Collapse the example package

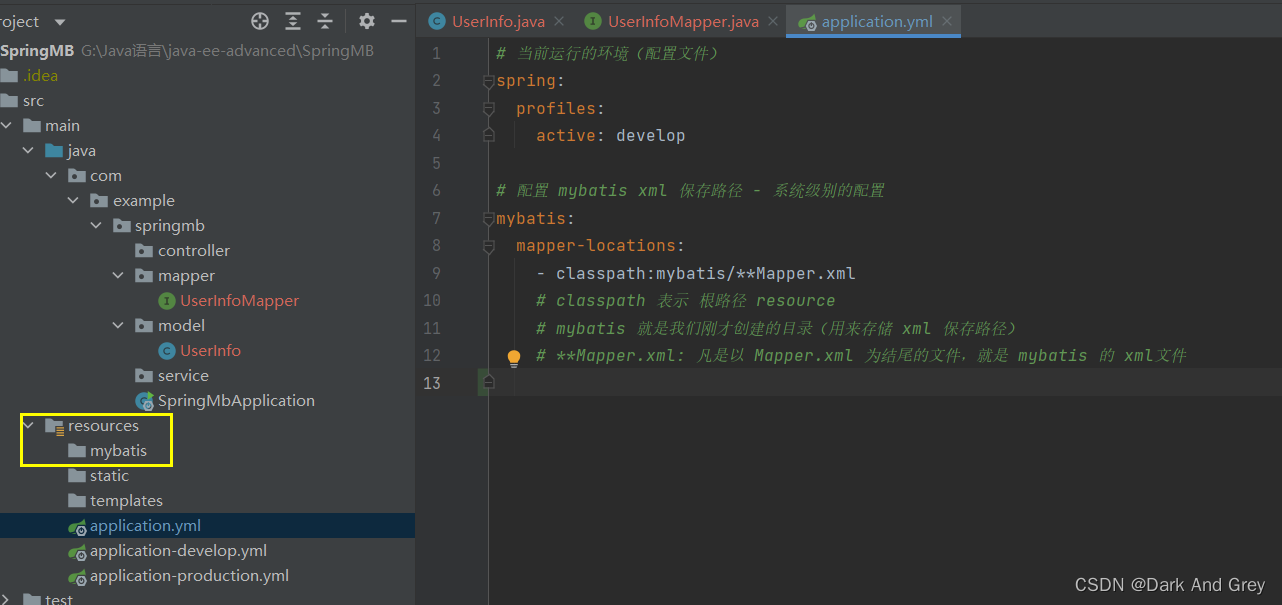74,200
